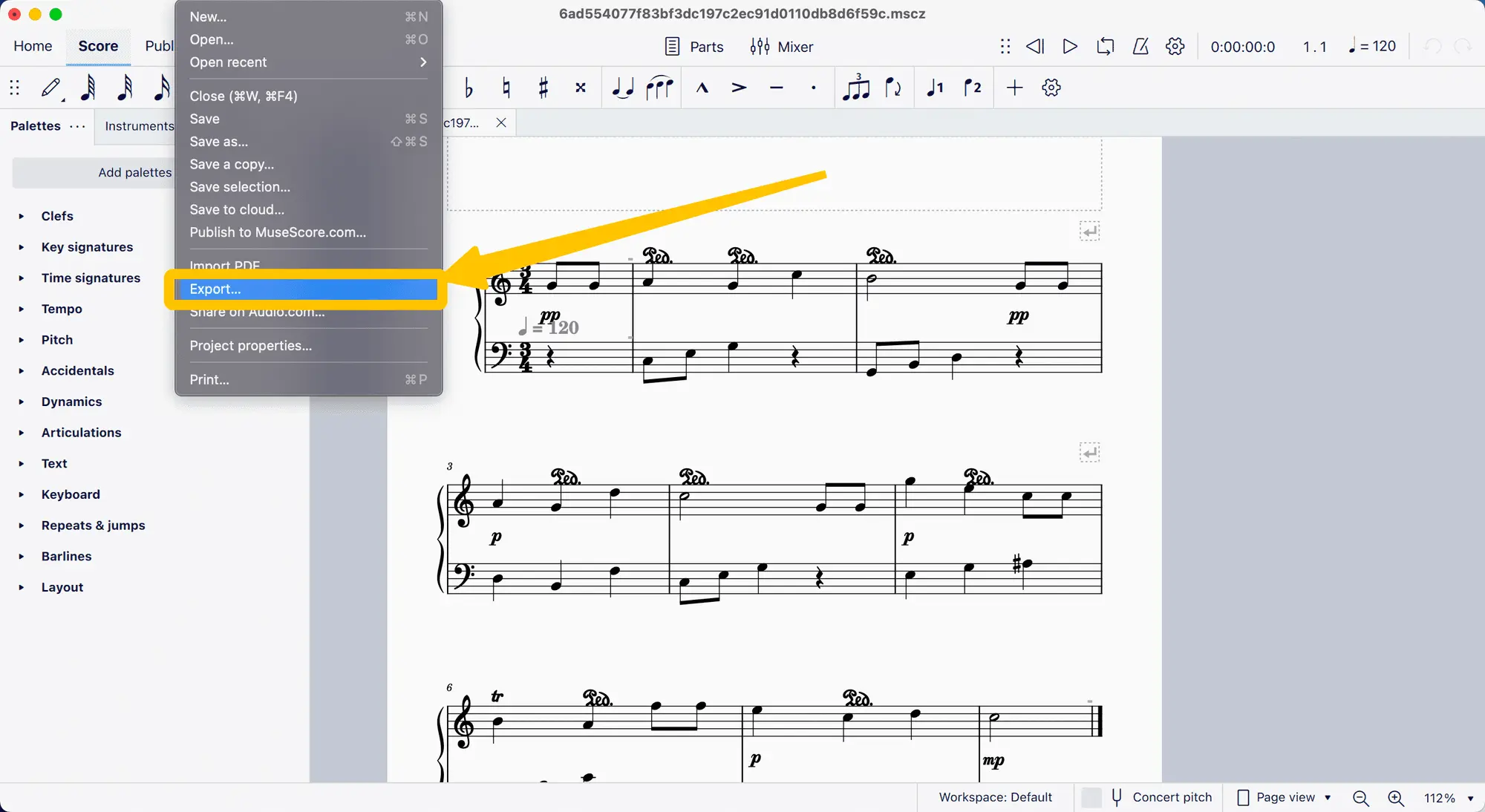Image resolution: width=1485 pixels, height=812 pixels.
Task: Apply flat accidental from toolbar
Action: tap(468, 88)
